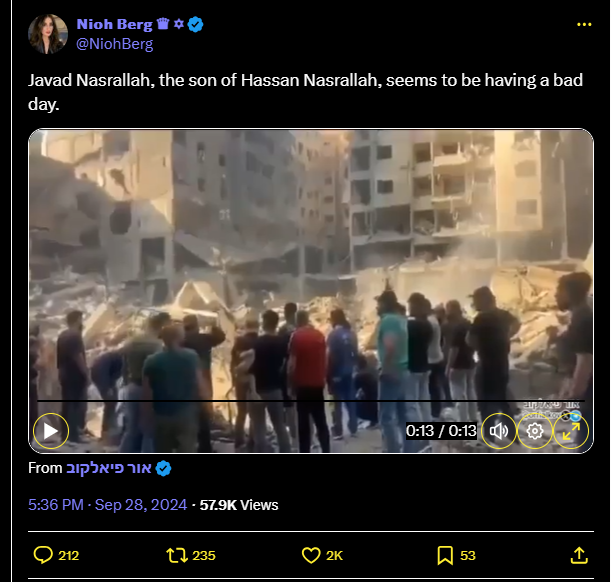This screenshot has width=611, height=582.
Task: Click the 57.9K Views count
Action: [239, 505]
